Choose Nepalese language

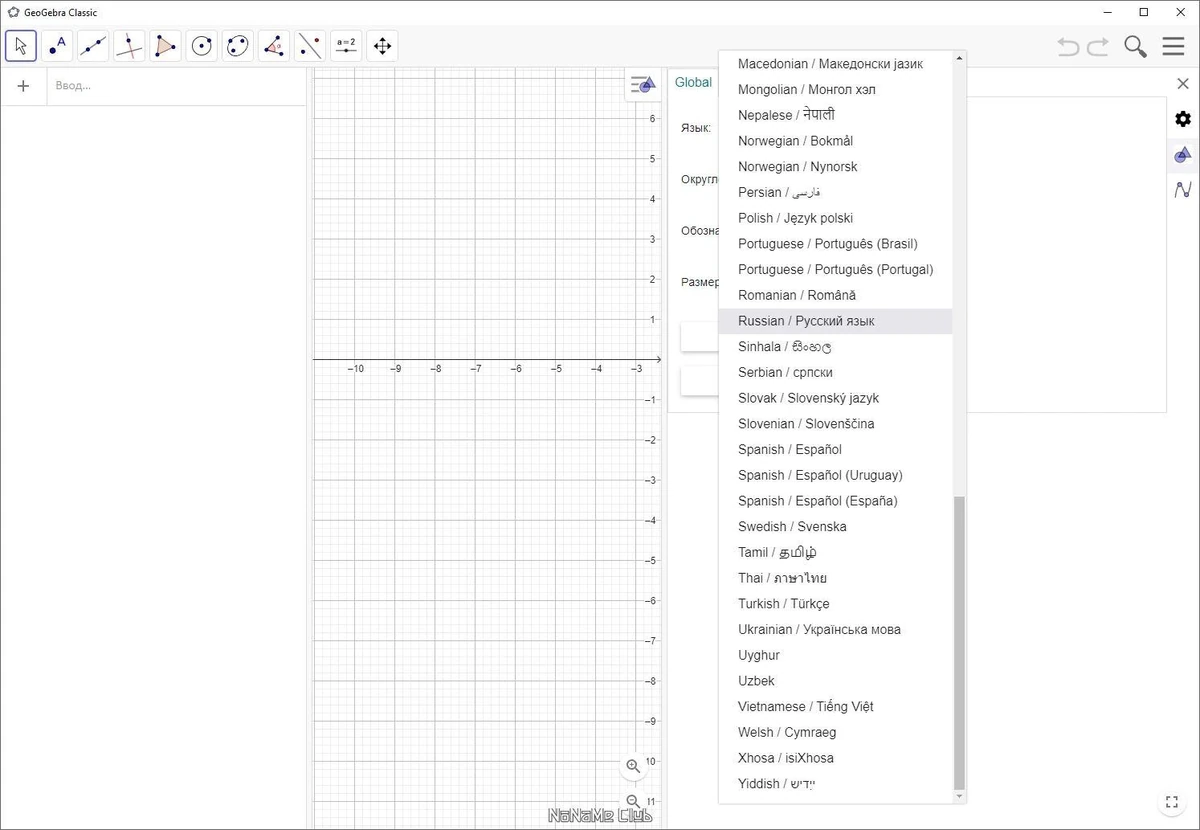click(835, 115)
